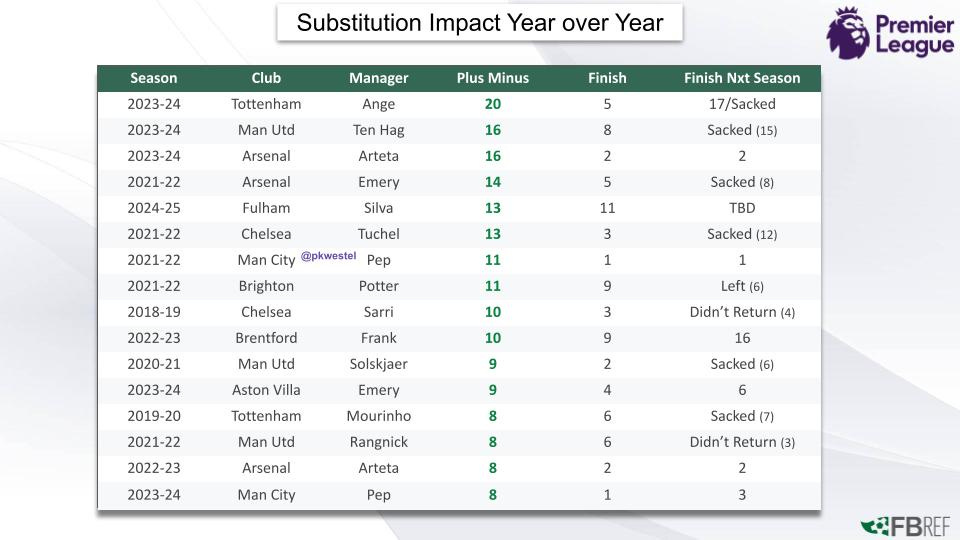Click the Manager column header
Viewport: 960px width, 540px height.
tap(379, 78)
